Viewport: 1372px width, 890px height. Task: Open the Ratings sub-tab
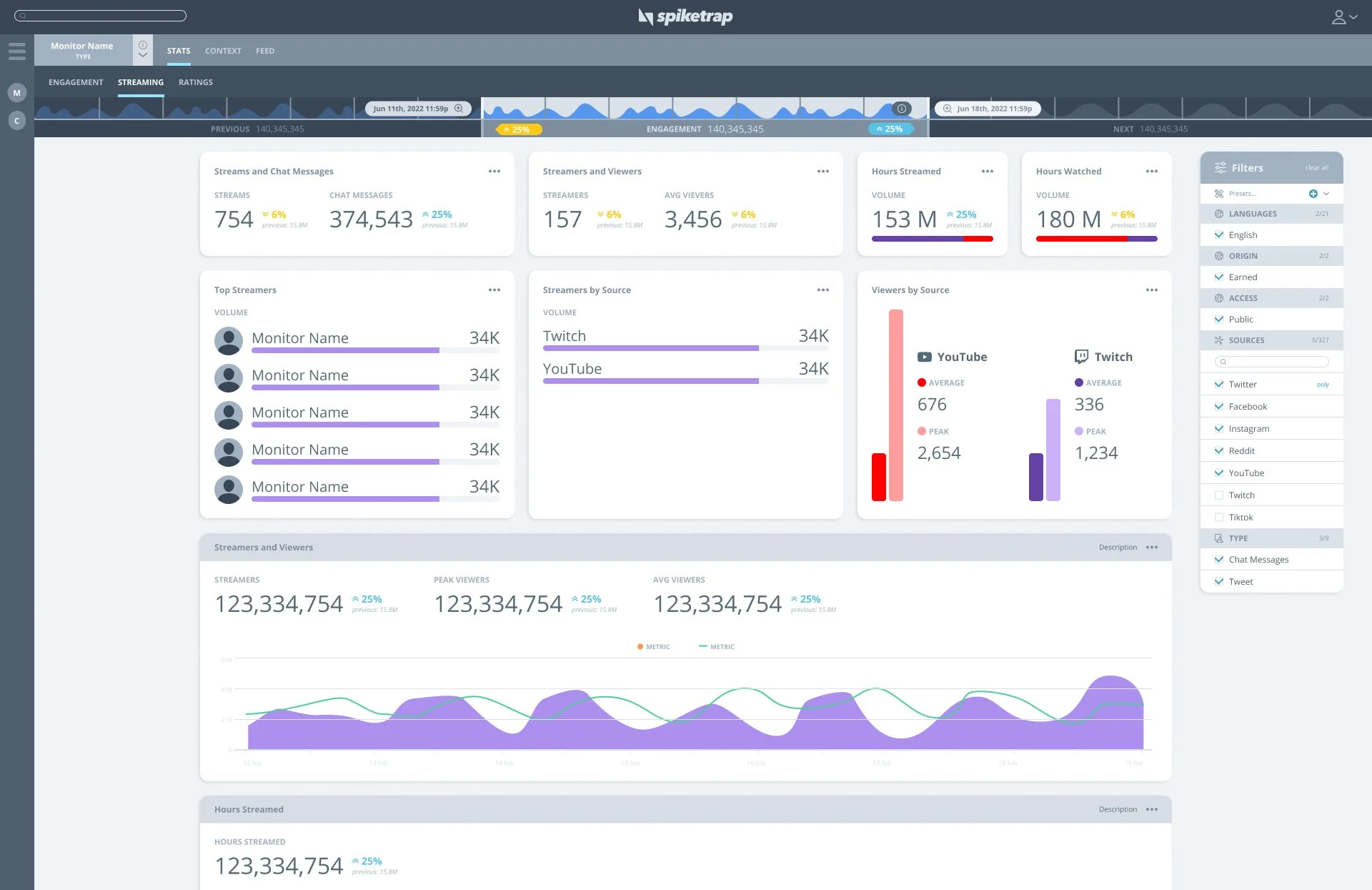(195, 82)
